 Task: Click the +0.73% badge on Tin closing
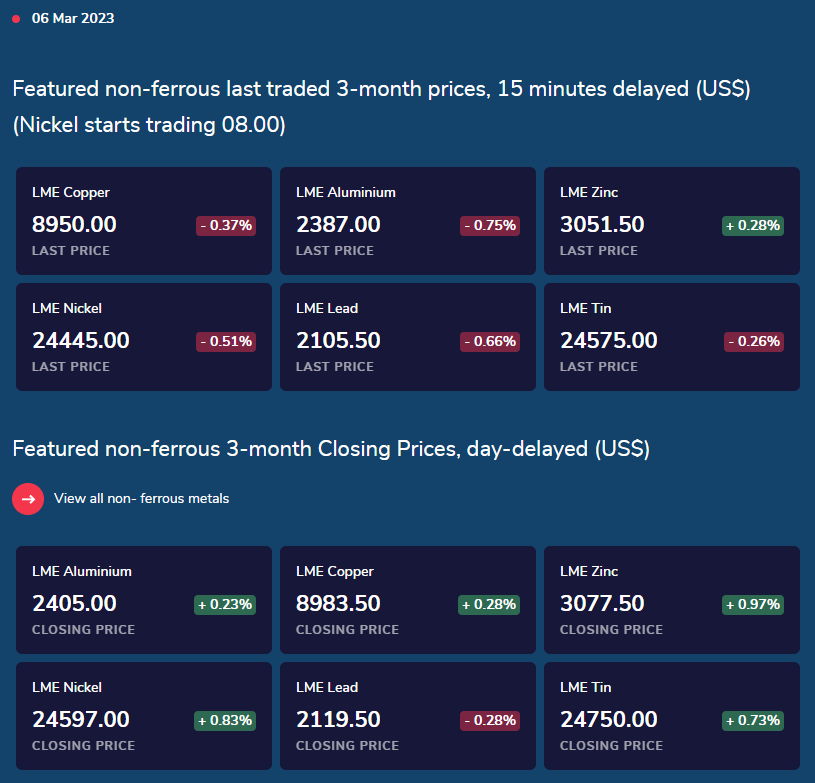coord(753,721)
